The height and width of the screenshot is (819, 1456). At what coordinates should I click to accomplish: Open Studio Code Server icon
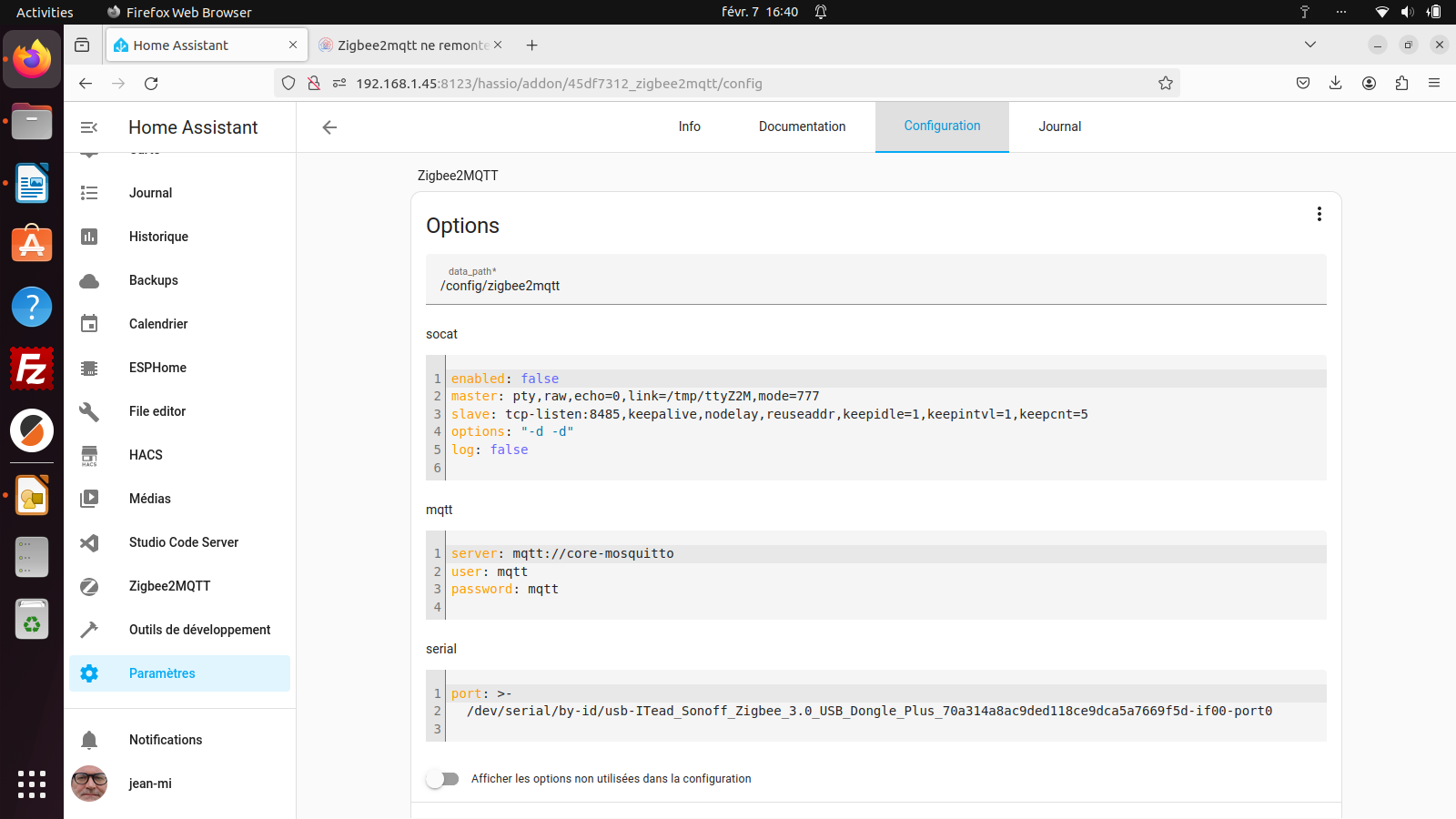[x=89, y=542]
